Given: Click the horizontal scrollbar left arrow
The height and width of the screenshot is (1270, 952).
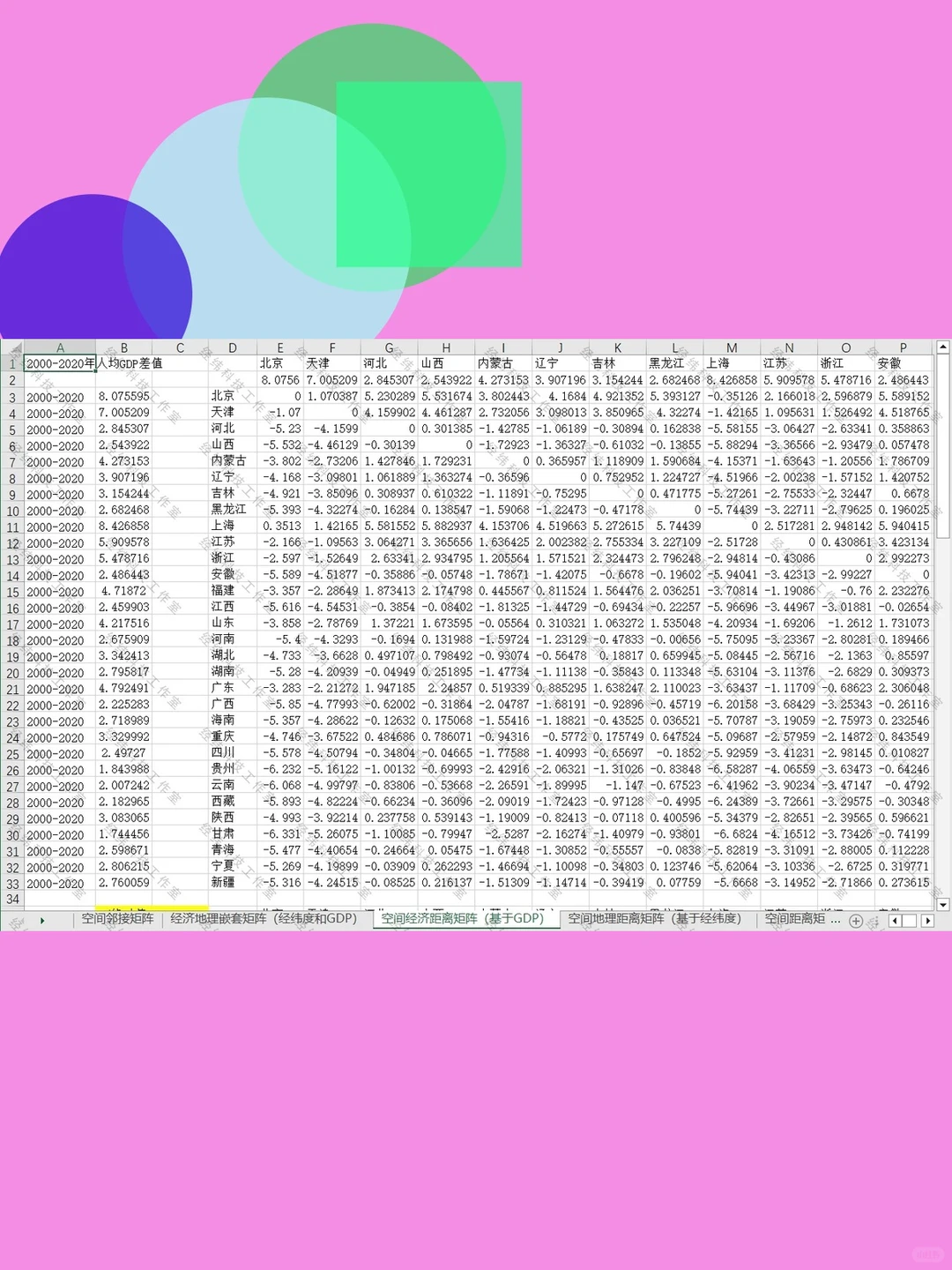Looking at the screenshot, I should [895, 921].
